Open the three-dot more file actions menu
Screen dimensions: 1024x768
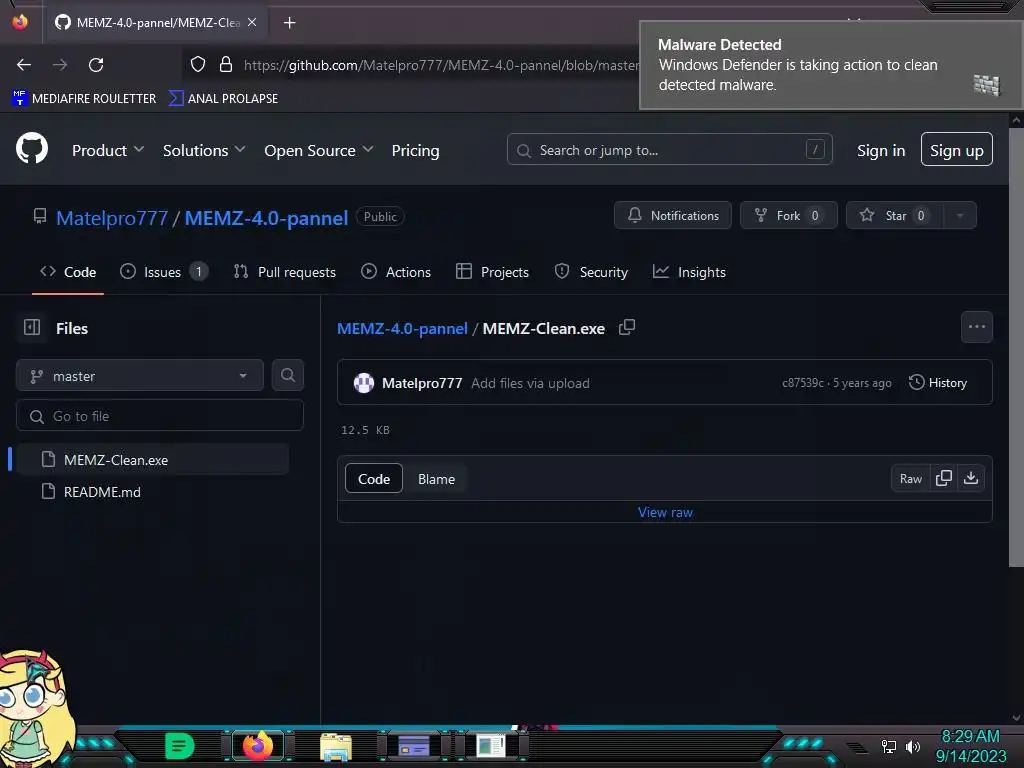976,327
